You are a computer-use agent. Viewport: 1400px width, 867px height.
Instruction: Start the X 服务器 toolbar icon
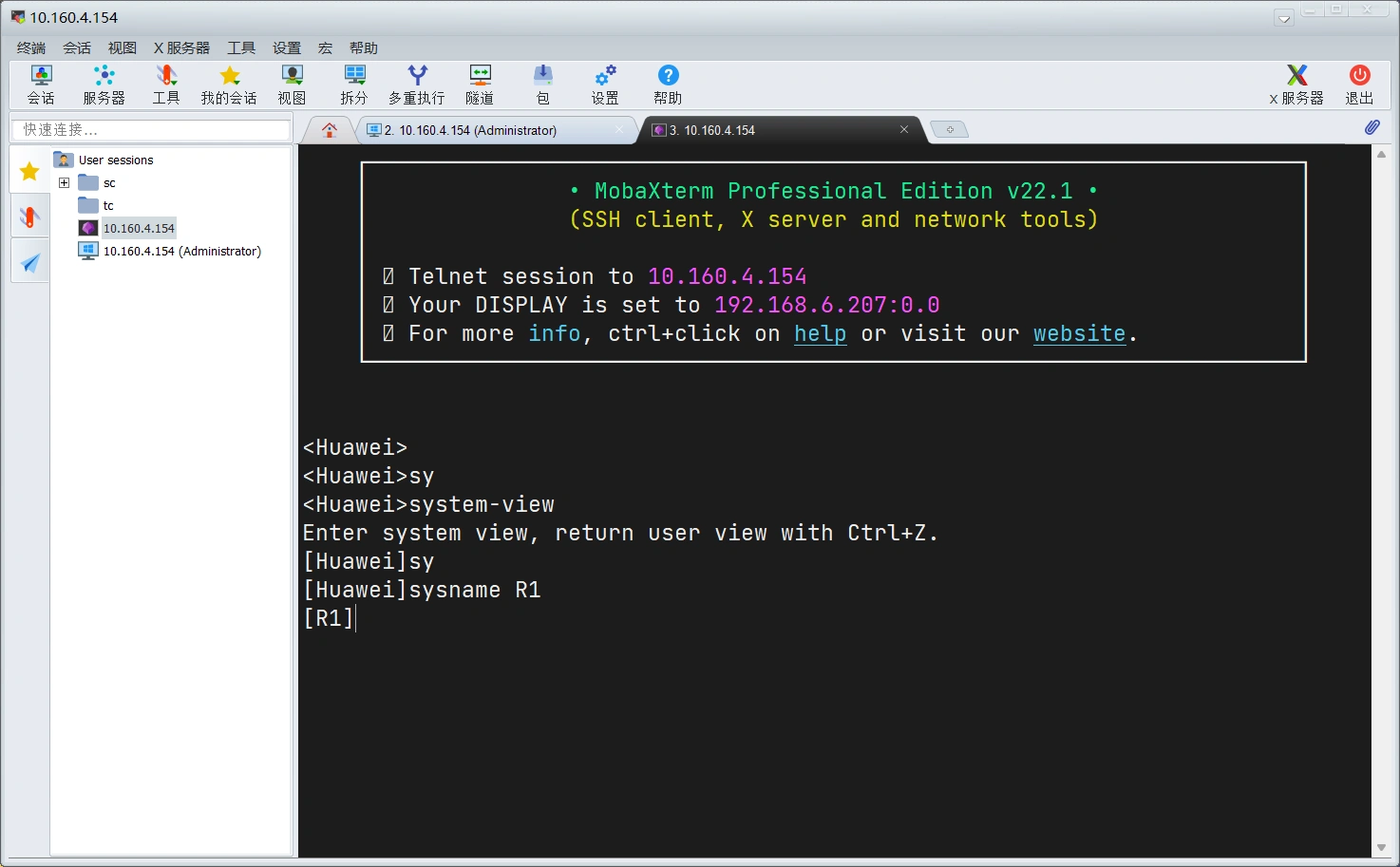coord(1296,85)
